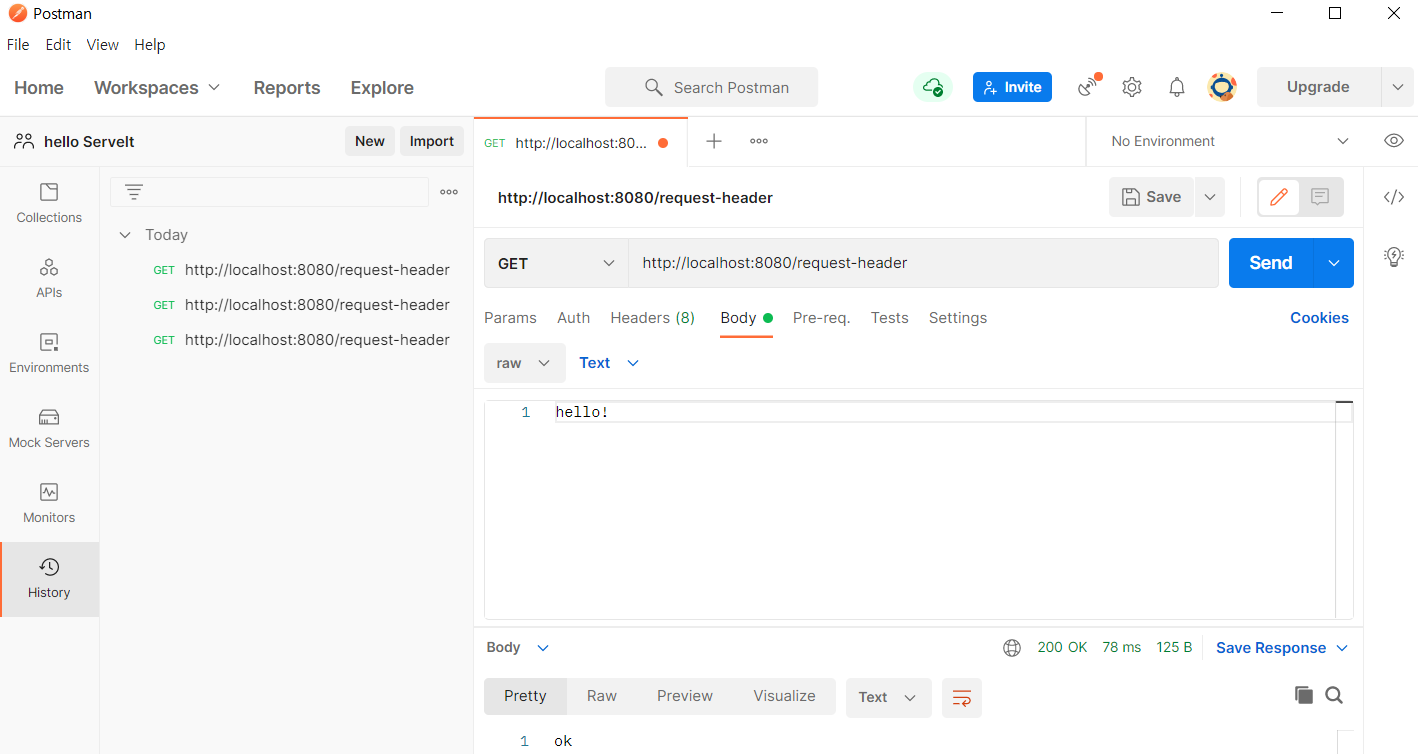
Task: Collapse the Today history group
Action: pos(125,235)
